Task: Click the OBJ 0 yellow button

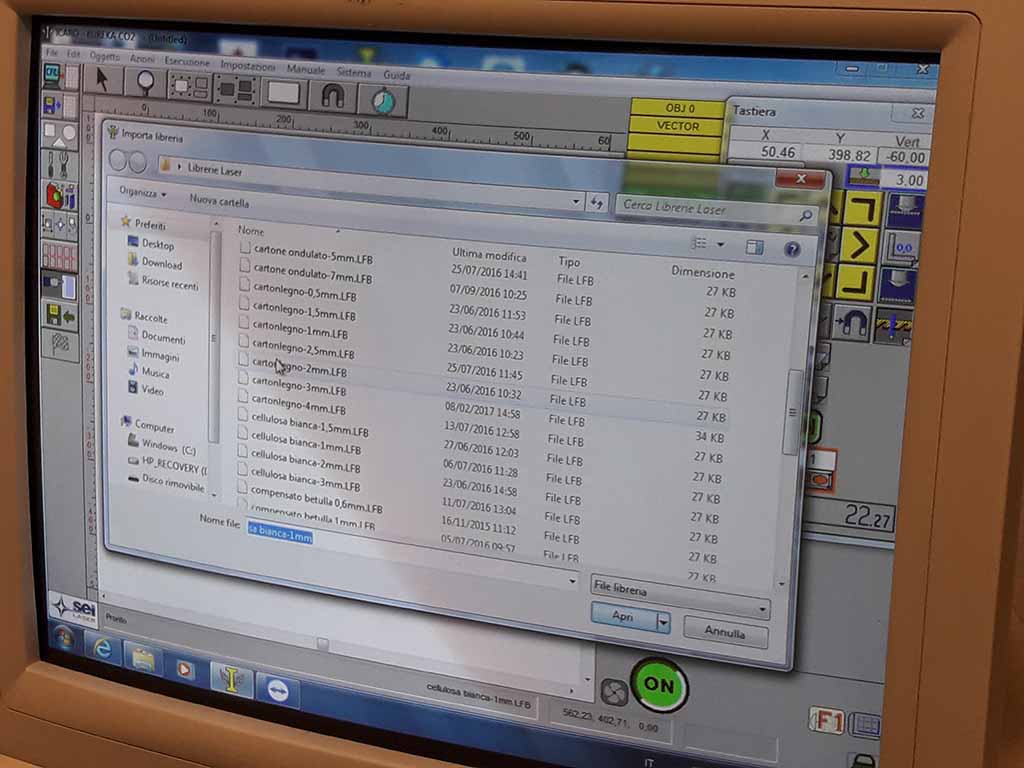Action: pos(679,108)
